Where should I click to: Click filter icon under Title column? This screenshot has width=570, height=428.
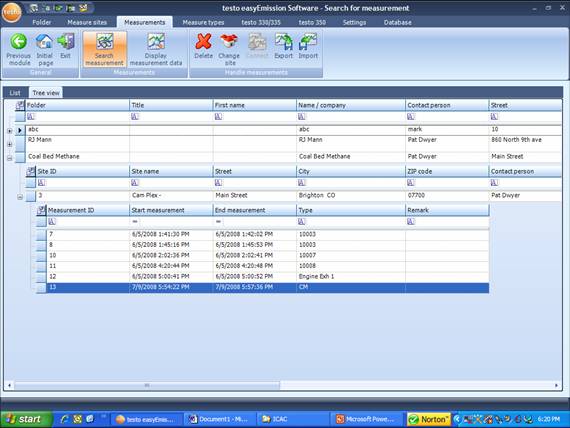(135, 116)
